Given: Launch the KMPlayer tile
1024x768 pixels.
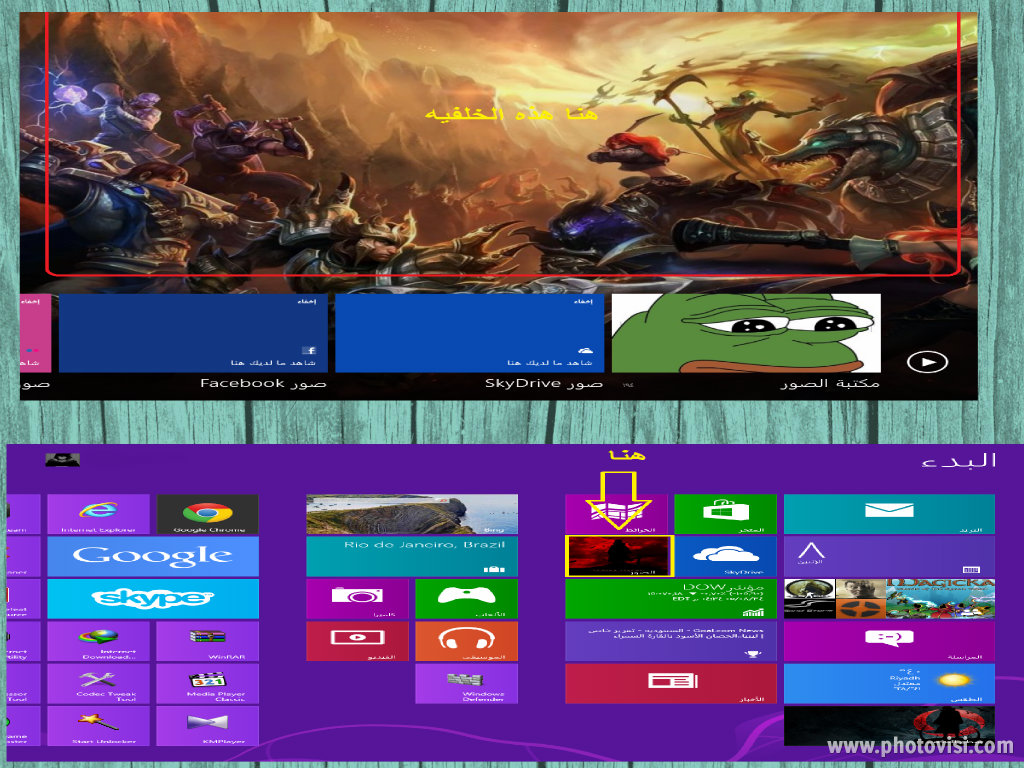Looking at the screenshot, I should [x=208, y=726].
